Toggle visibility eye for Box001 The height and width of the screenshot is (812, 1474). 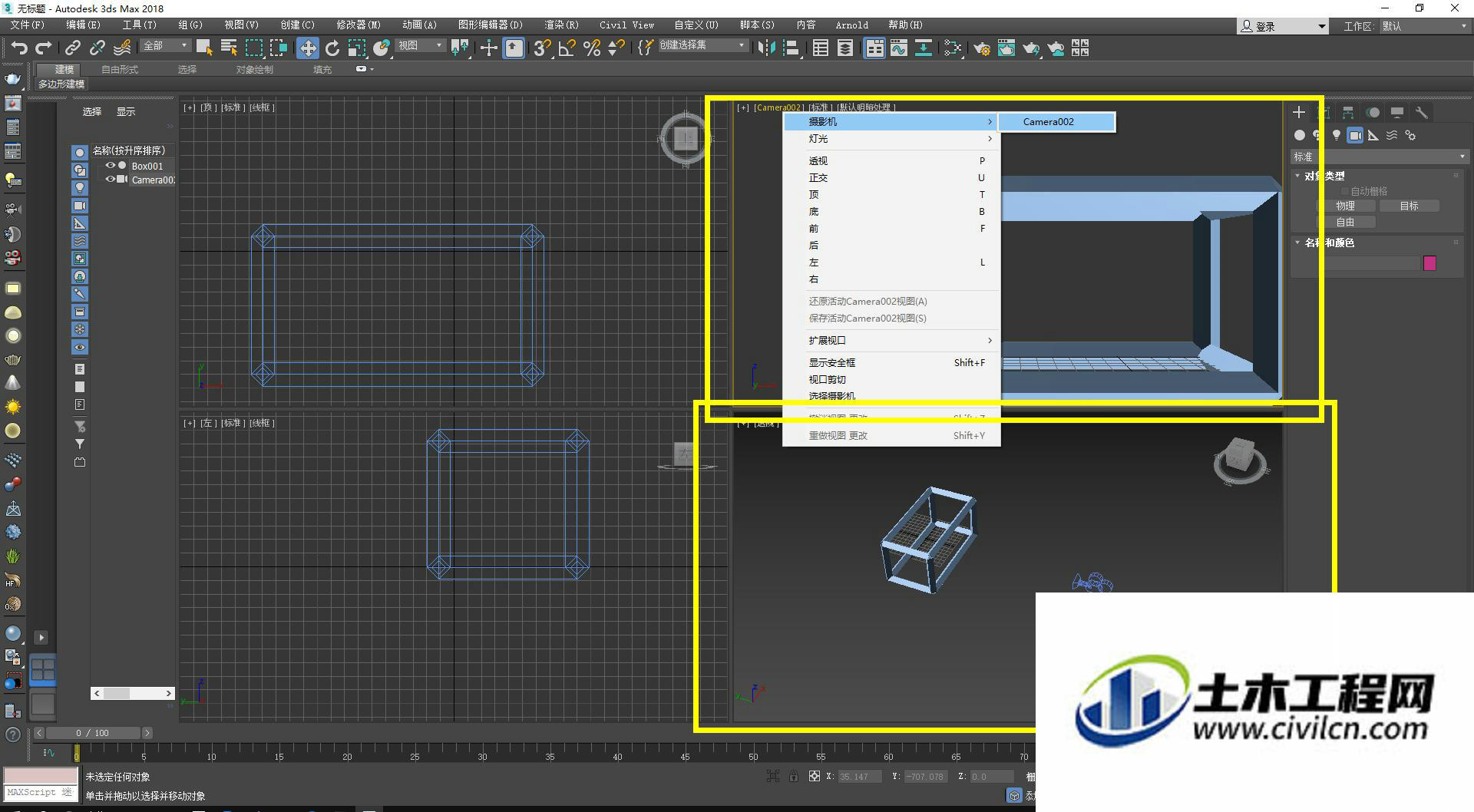tap(111, 165)
